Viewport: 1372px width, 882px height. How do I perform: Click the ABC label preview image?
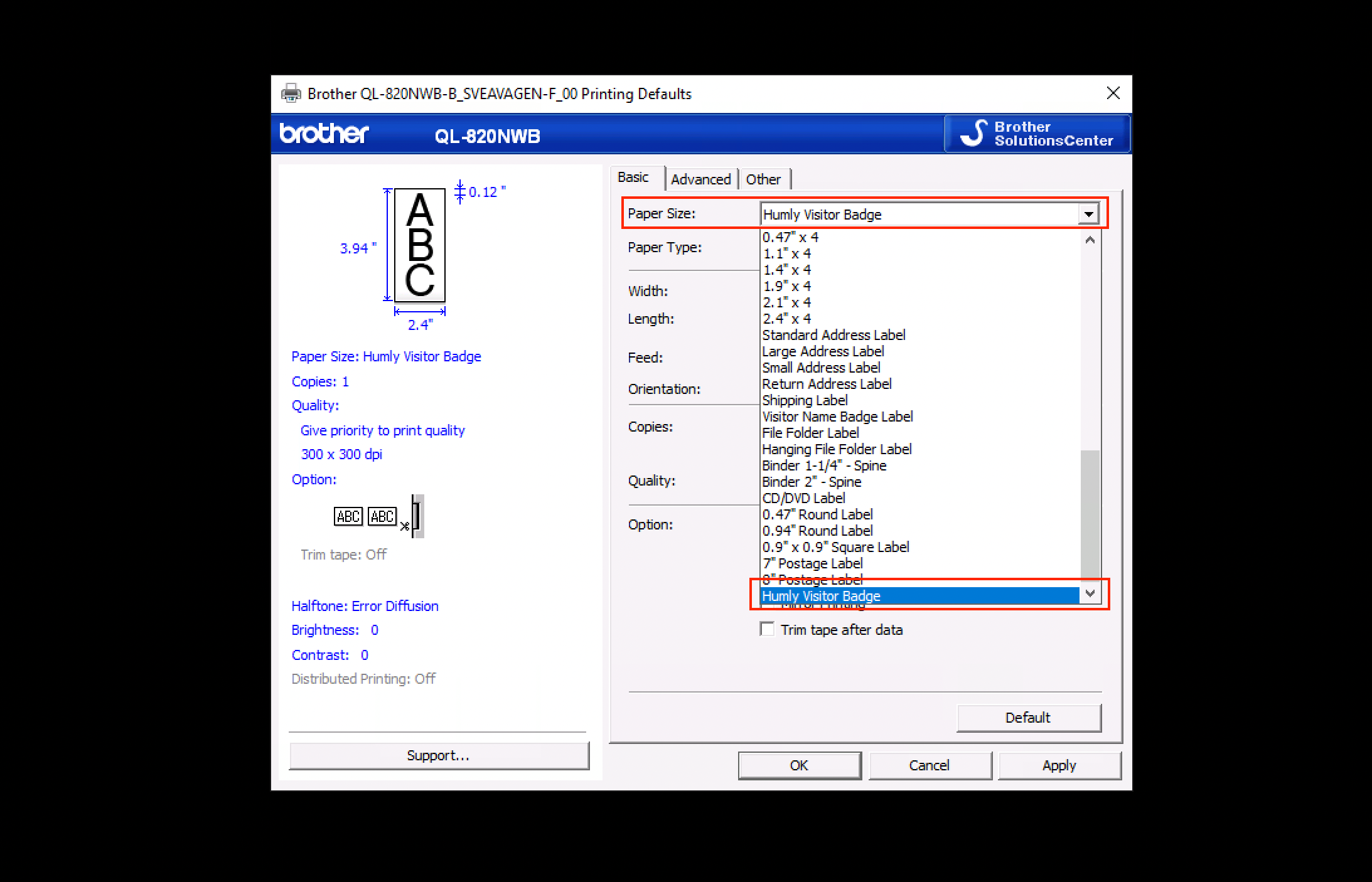(420, 246)
